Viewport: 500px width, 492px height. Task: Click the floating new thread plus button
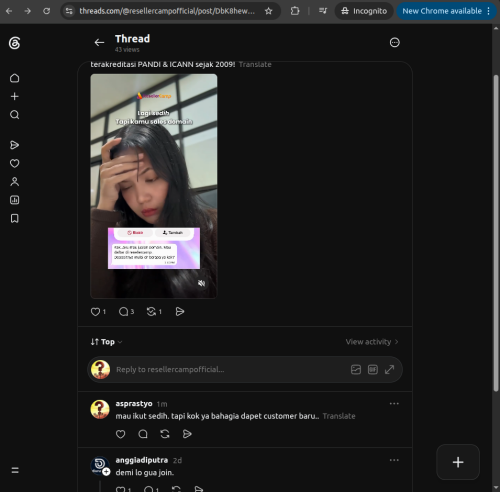[458, 462]
